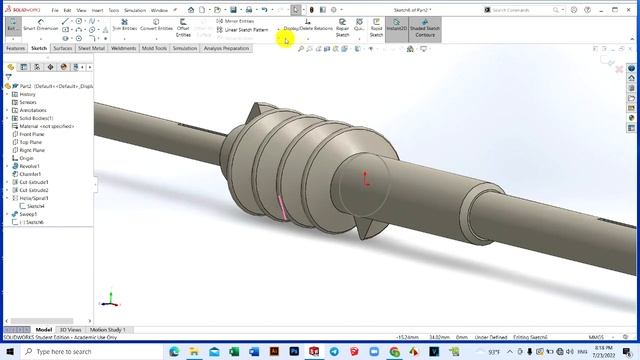Click the taskbar search box
The height and width of the screenshot is (360, 640).
pyautogui.click(x=91, y=351)
